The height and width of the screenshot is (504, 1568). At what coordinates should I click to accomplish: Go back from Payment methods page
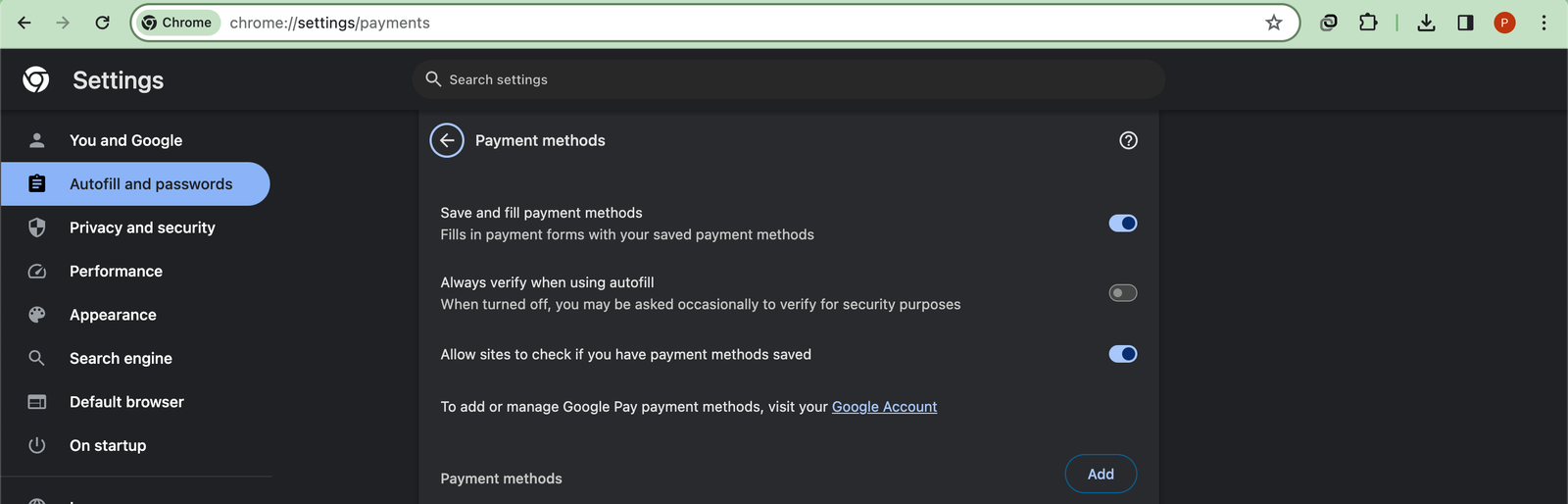tap(447, 140)
